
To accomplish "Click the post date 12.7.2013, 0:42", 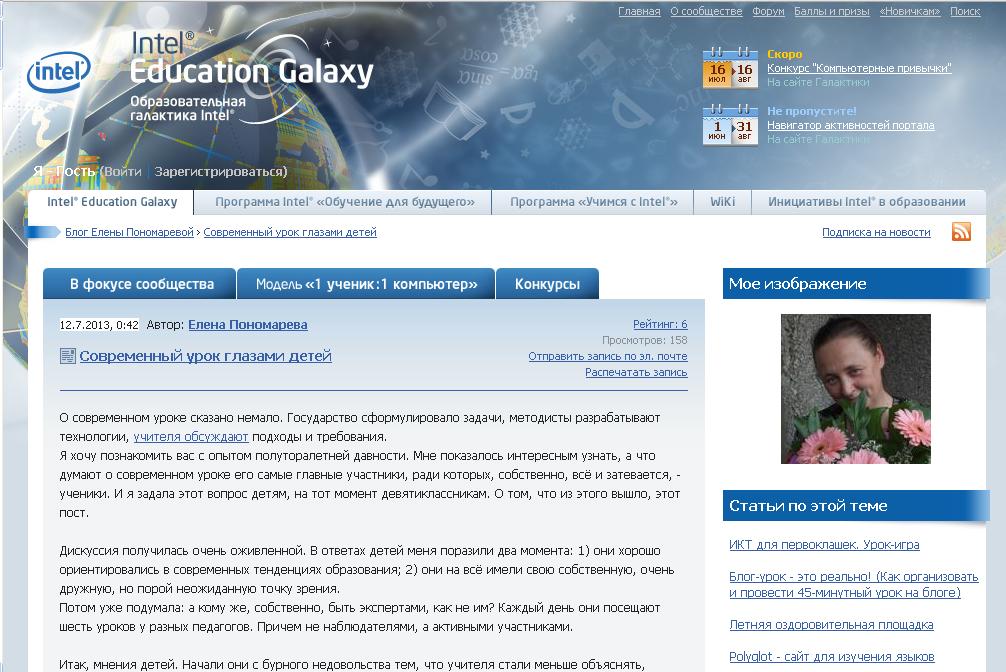I will pyautogui.click(x=99, y=325).
